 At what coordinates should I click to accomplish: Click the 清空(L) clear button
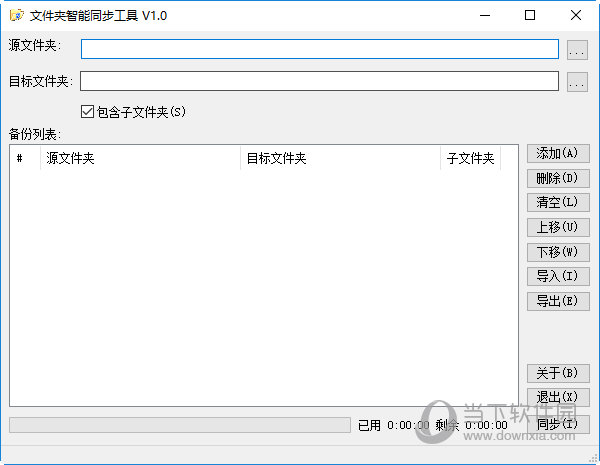[558, 202]
